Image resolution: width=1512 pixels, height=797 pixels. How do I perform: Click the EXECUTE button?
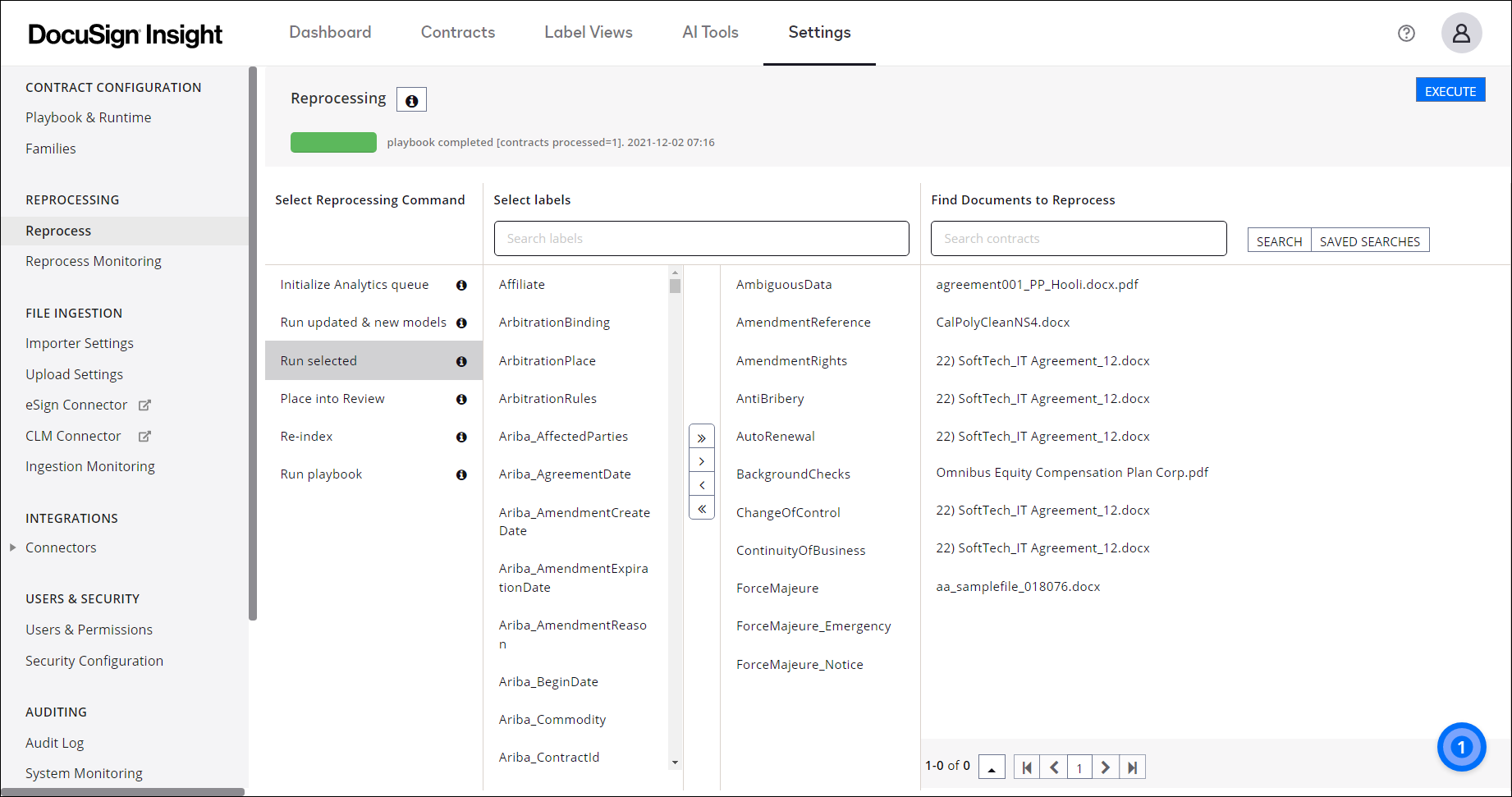click(x=1450, y=90)
